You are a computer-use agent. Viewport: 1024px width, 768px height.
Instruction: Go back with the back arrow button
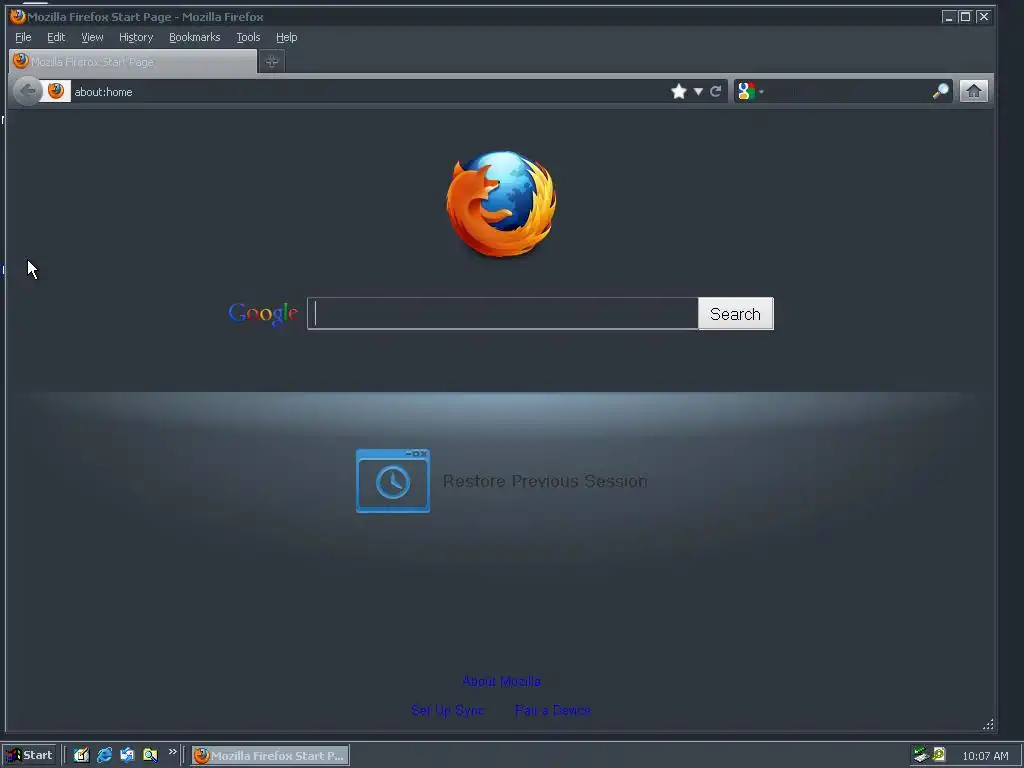(27, 91)
